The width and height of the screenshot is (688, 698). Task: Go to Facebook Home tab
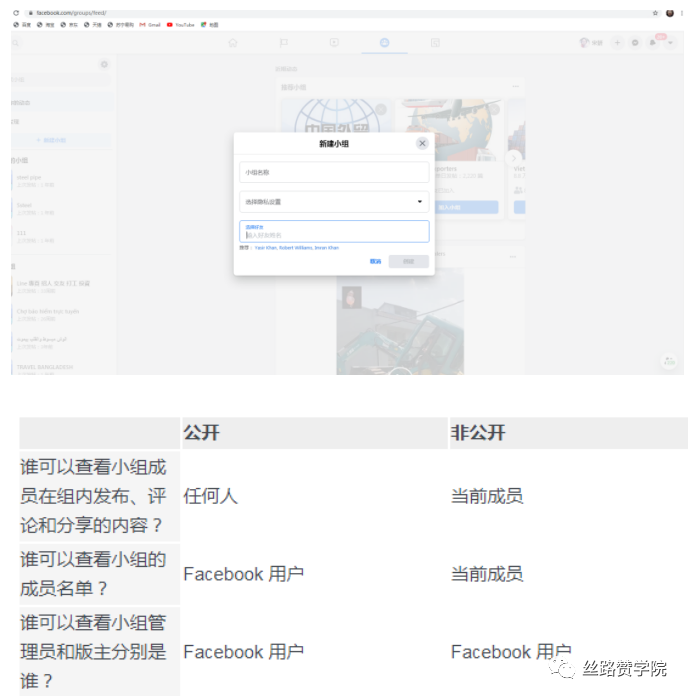point(233,43)
